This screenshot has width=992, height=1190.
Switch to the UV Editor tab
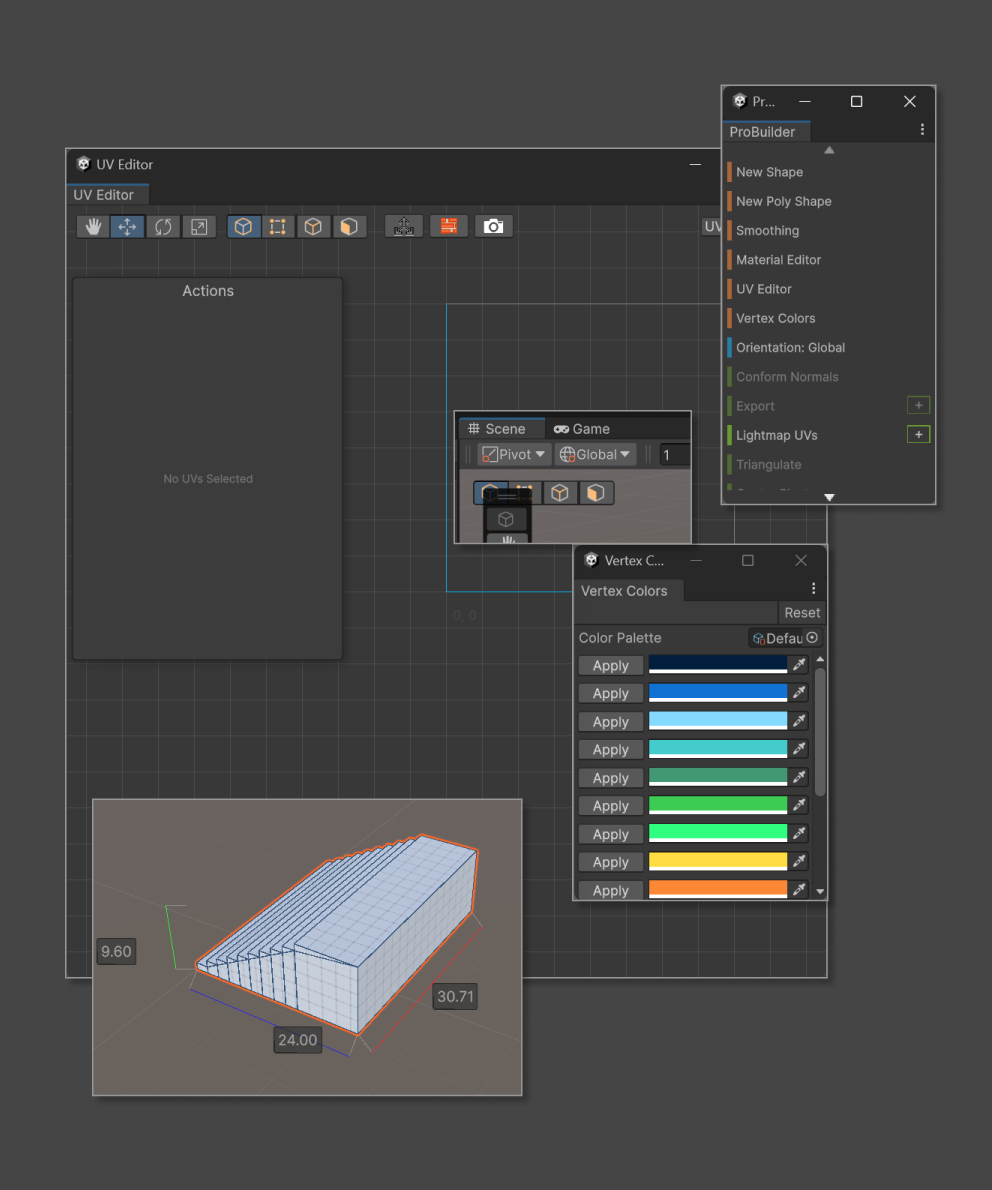tap(104, 195)
